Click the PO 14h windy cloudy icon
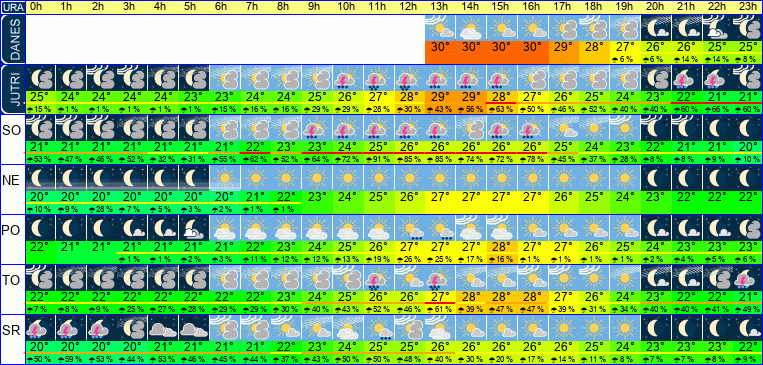The image size is (763, 365). (471, 227)
